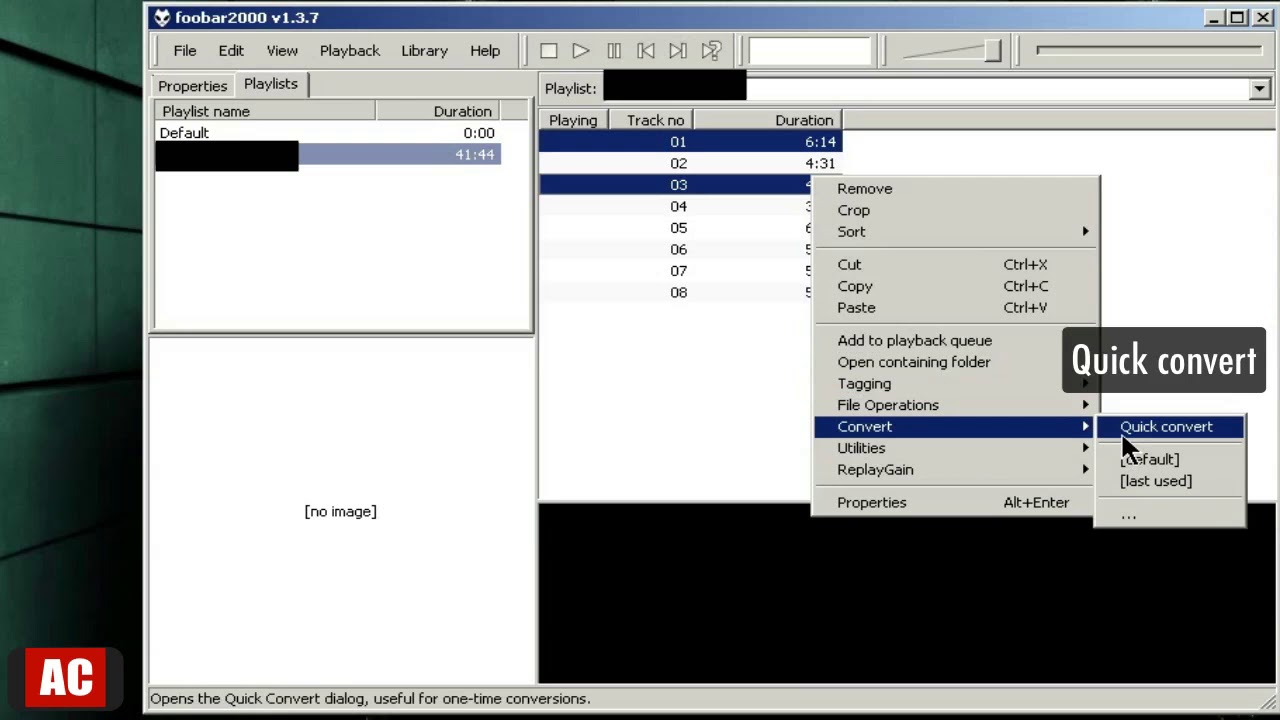Click the track list Duration column header
The height and width of the screenshot is (720, 1280).
[x=767, y=120]
